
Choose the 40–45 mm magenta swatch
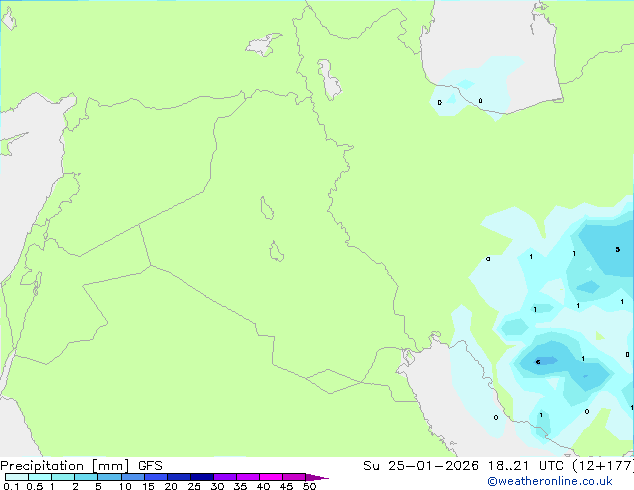271,477
